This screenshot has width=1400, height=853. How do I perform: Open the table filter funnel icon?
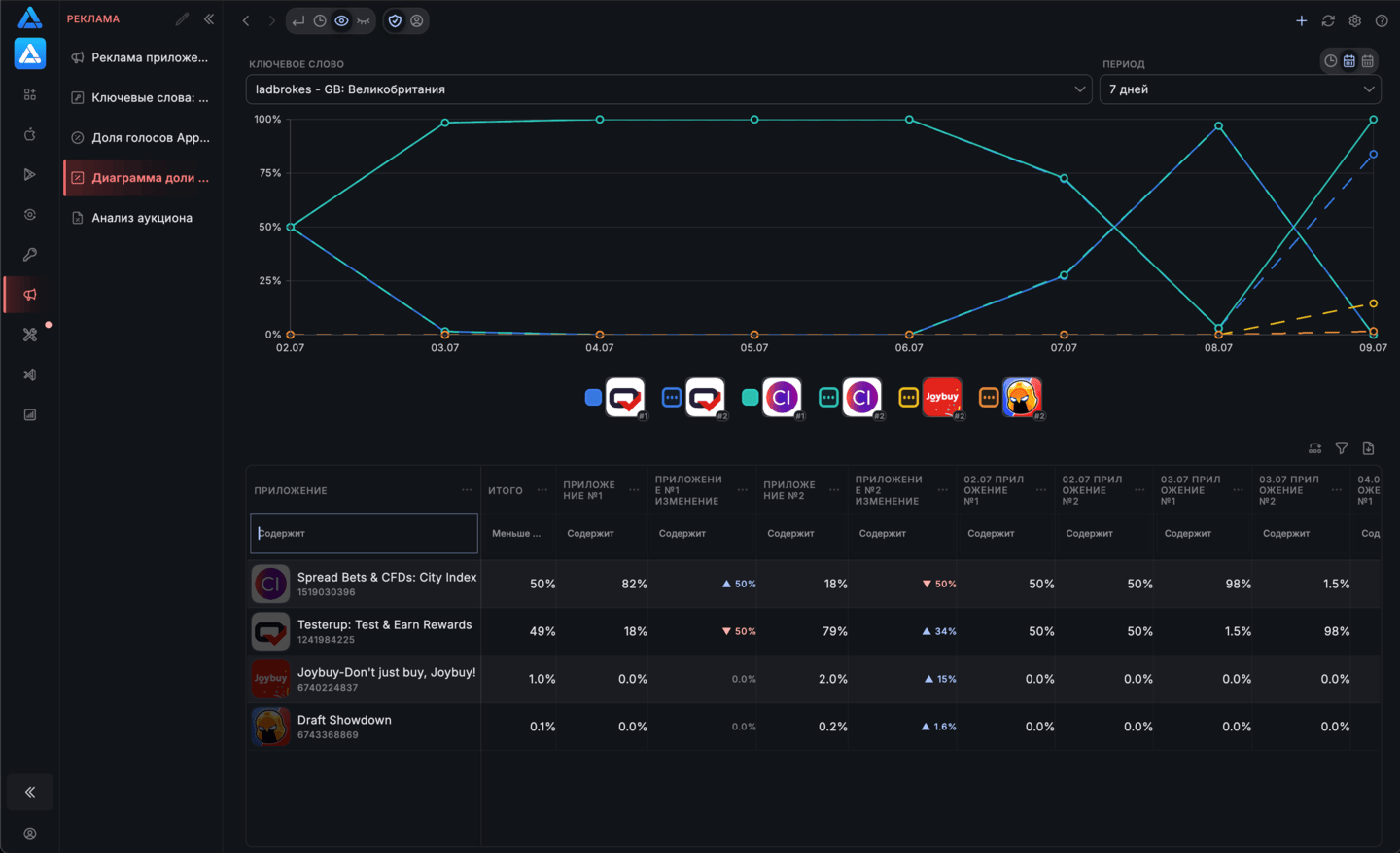[x=1342, y=448]
